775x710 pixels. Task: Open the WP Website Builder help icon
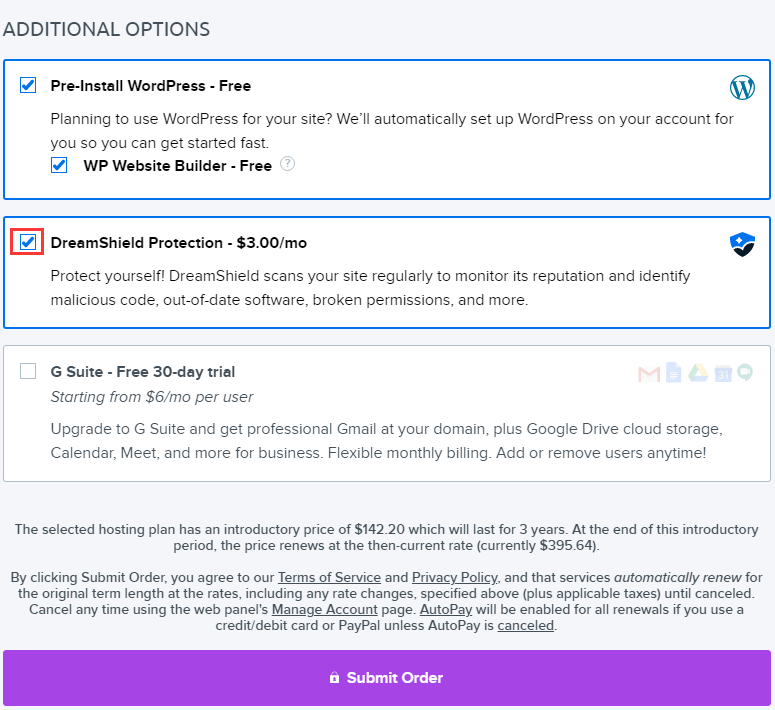(288, 164)
